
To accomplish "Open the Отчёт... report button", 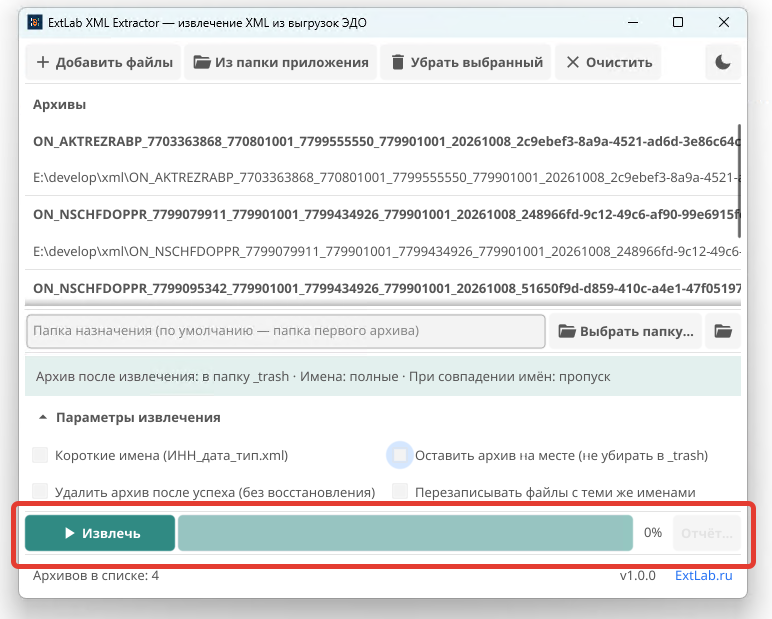I will click(x=707, y=533).
